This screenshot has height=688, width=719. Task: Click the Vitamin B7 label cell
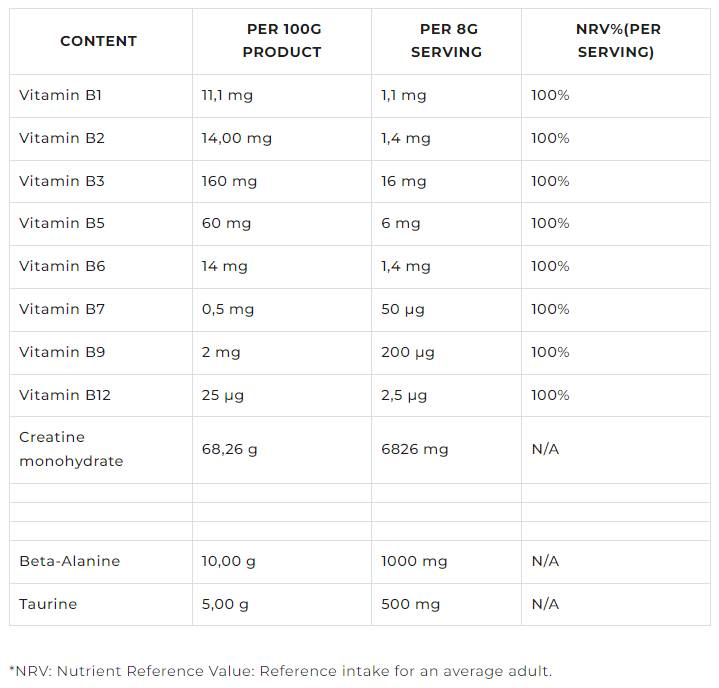pos(62,309)
